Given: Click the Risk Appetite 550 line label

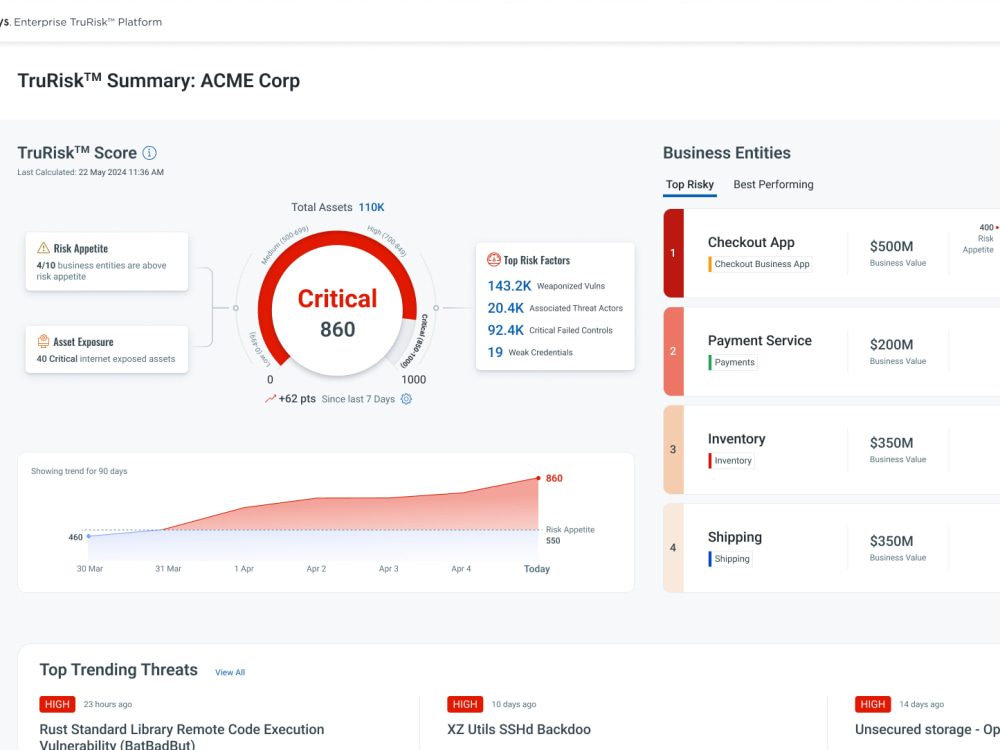Looking at the screenshot, I should [x=570, y=535].
